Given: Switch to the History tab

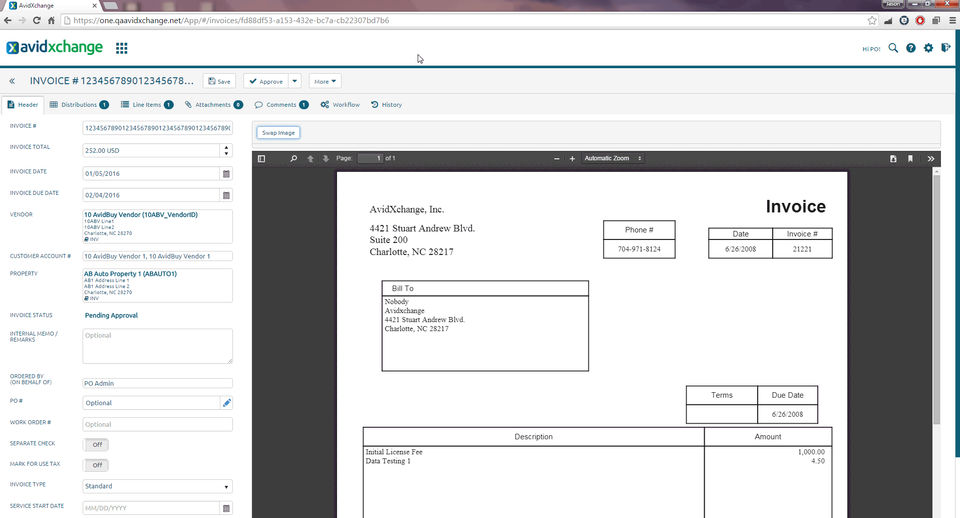Looking at the screenshot, I should point(386,105).
